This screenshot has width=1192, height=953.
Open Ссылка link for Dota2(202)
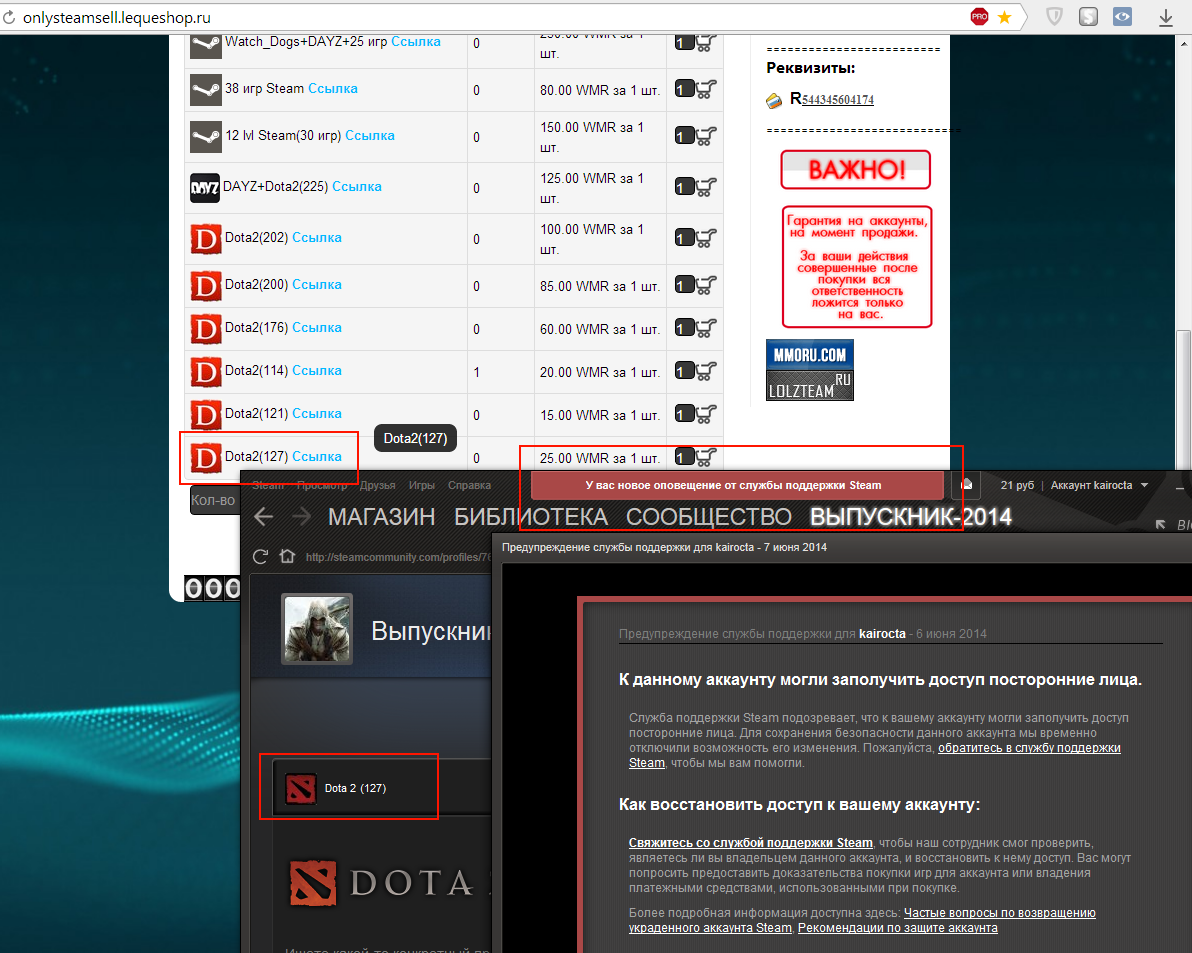(317, 237)
